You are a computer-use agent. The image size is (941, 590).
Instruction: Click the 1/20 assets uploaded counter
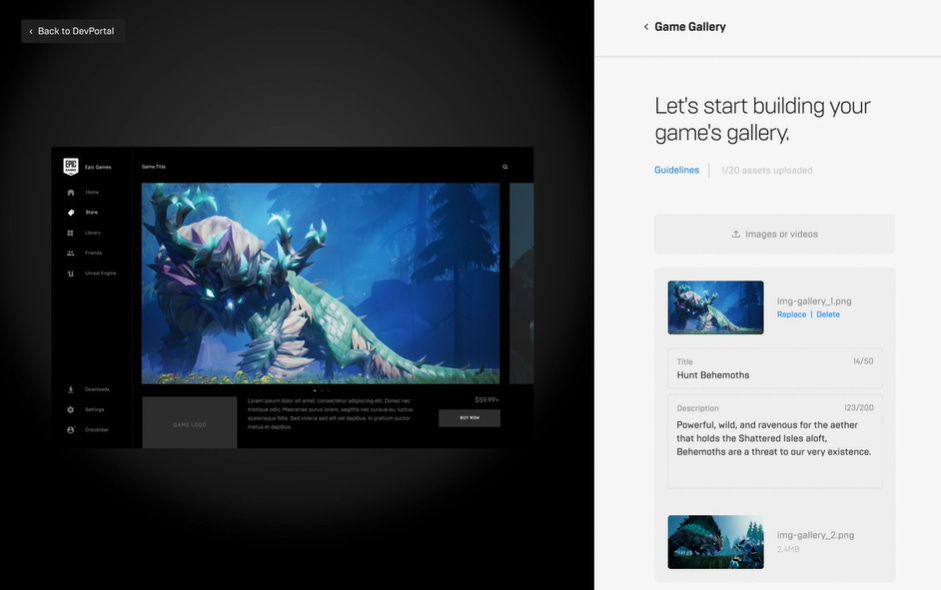766,170
